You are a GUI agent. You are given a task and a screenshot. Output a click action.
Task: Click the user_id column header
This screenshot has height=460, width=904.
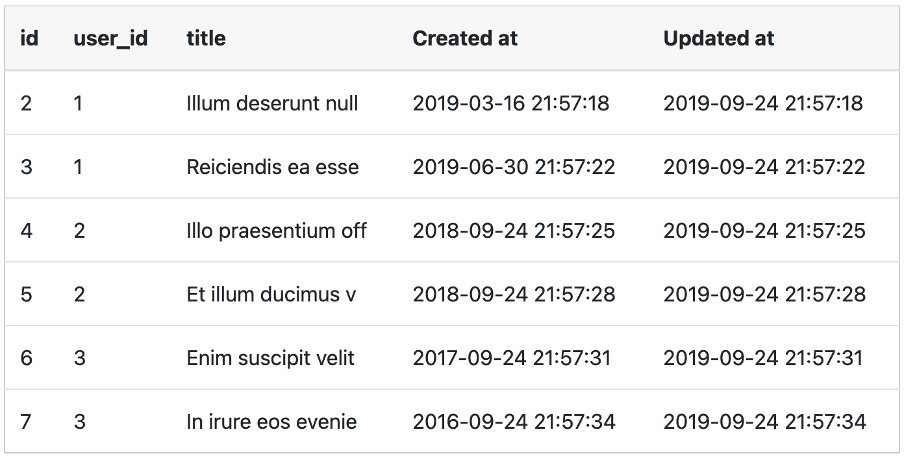click(x=111, y=39)
